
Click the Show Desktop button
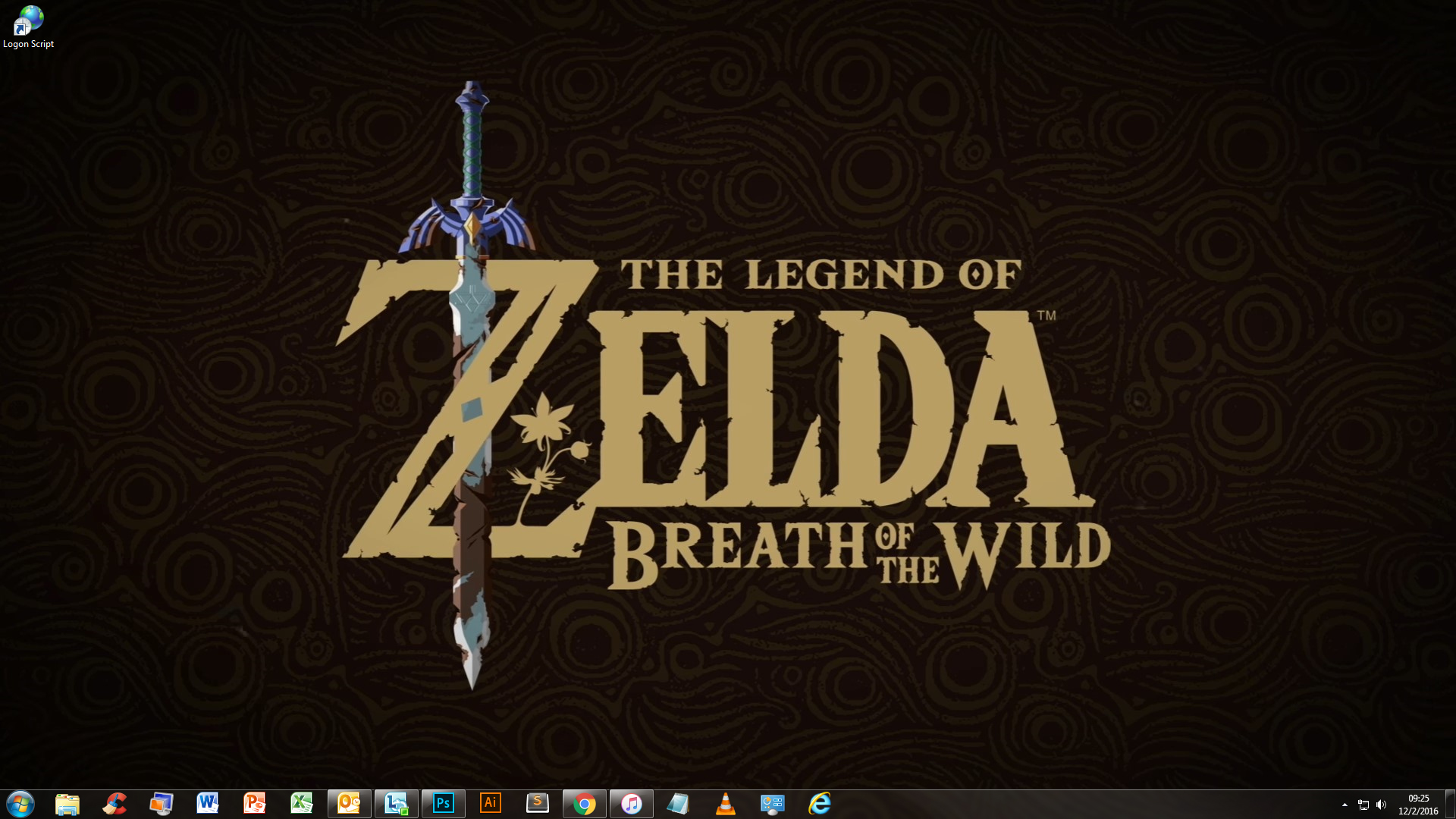[1450, 804]
